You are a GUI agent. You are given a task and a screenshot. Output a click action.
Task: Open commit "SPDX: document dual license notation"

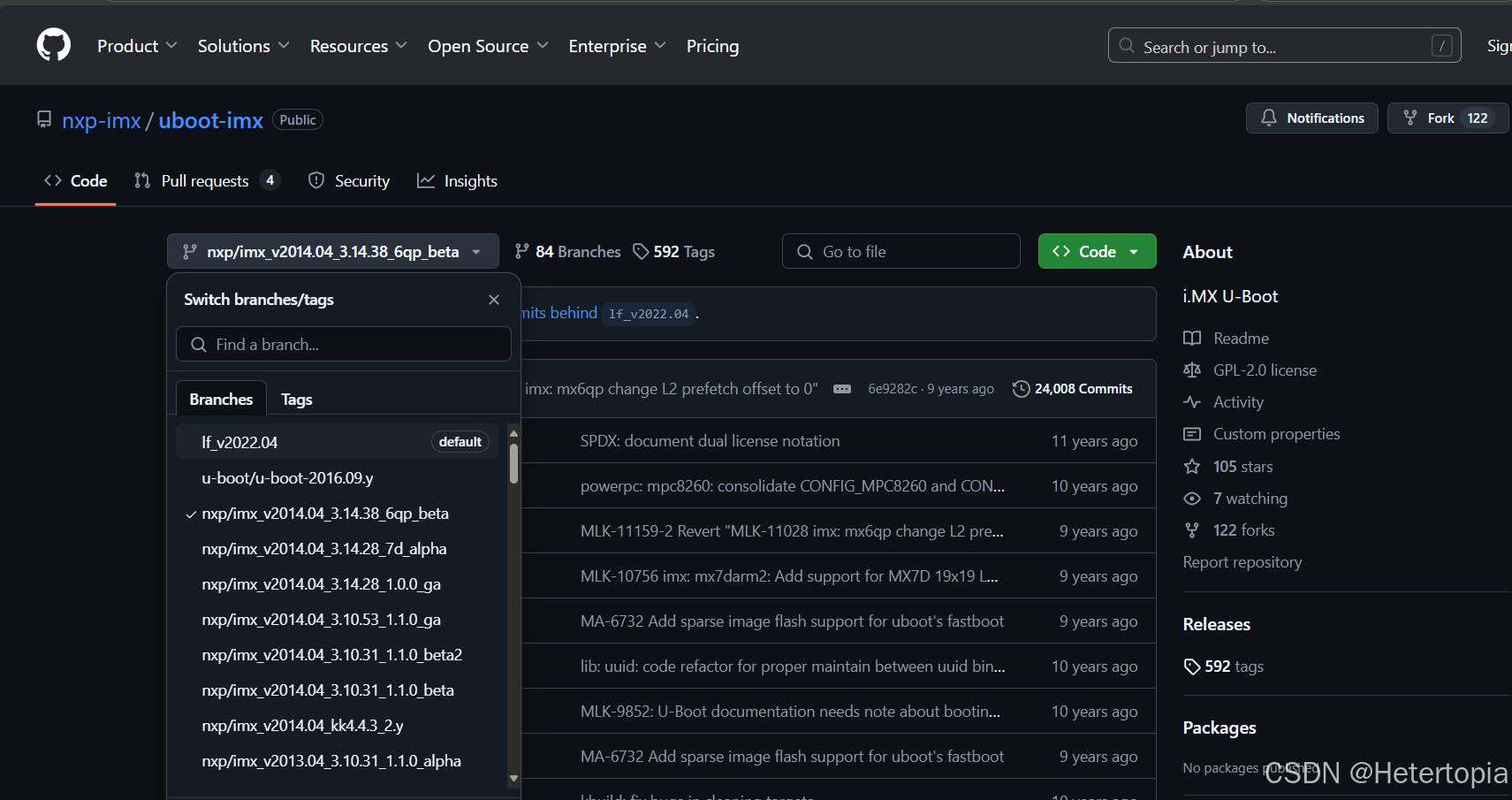click(710, 440)
